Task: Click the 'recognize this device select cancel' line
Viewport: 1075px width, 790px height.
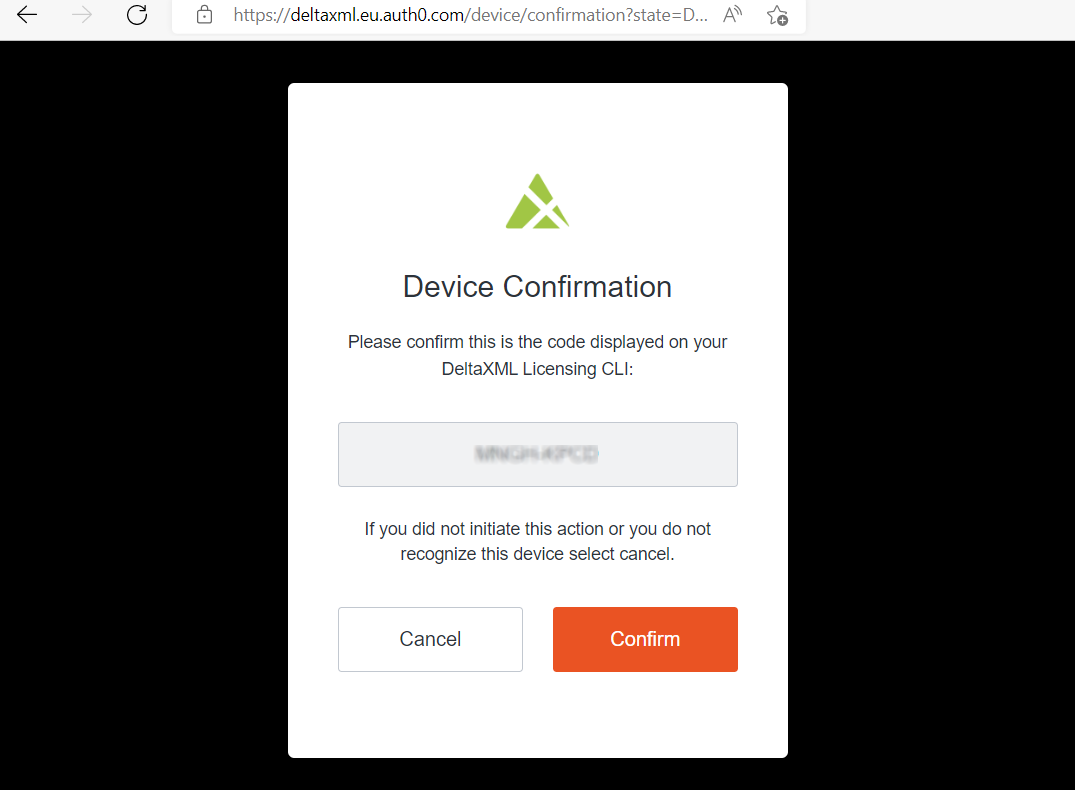Action: click(538, 554)
